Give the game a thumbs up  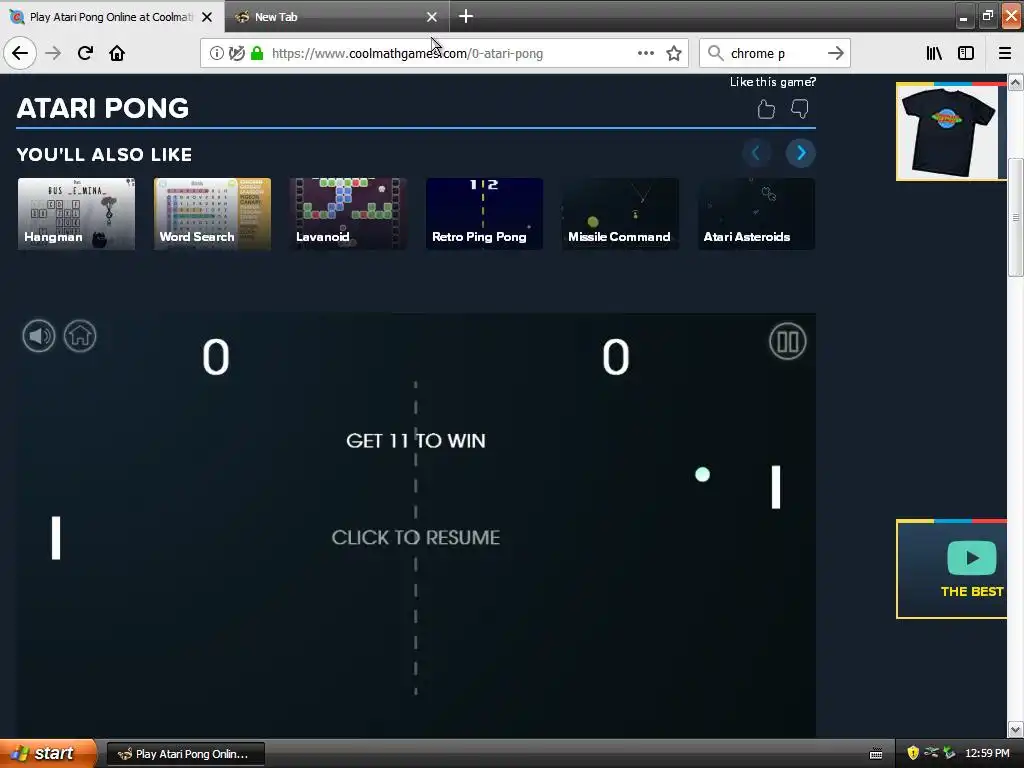766,109
